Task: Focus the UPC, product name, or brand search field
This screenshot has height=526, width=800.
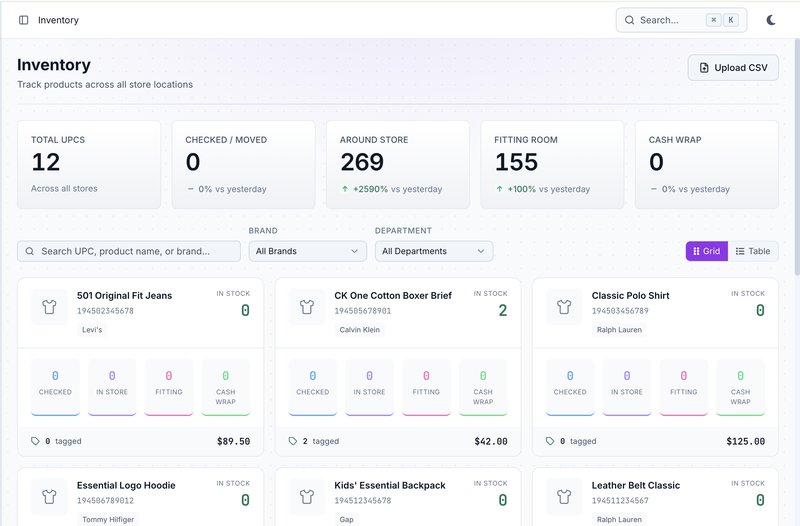Action: click(x=128, y=252)
